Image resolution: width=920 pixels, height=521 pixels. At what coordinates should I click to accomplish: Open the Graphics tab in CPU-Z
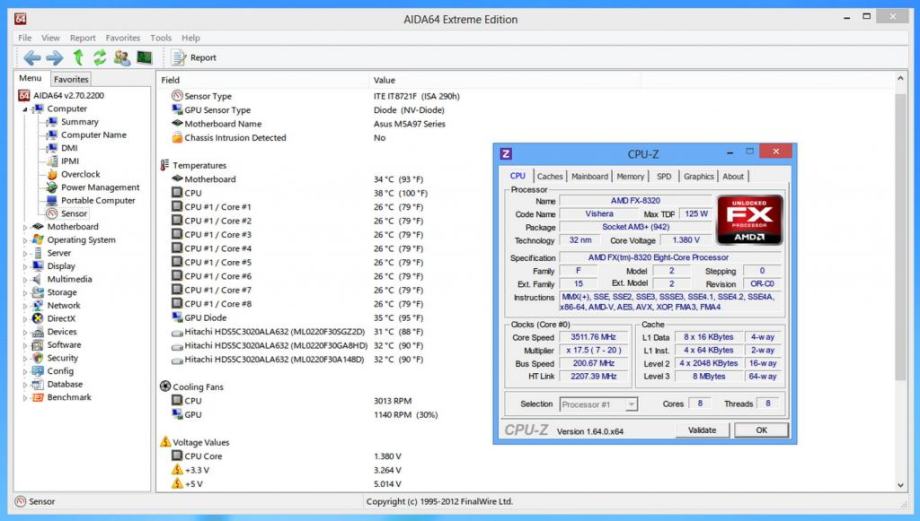click(x=698, y=176)
